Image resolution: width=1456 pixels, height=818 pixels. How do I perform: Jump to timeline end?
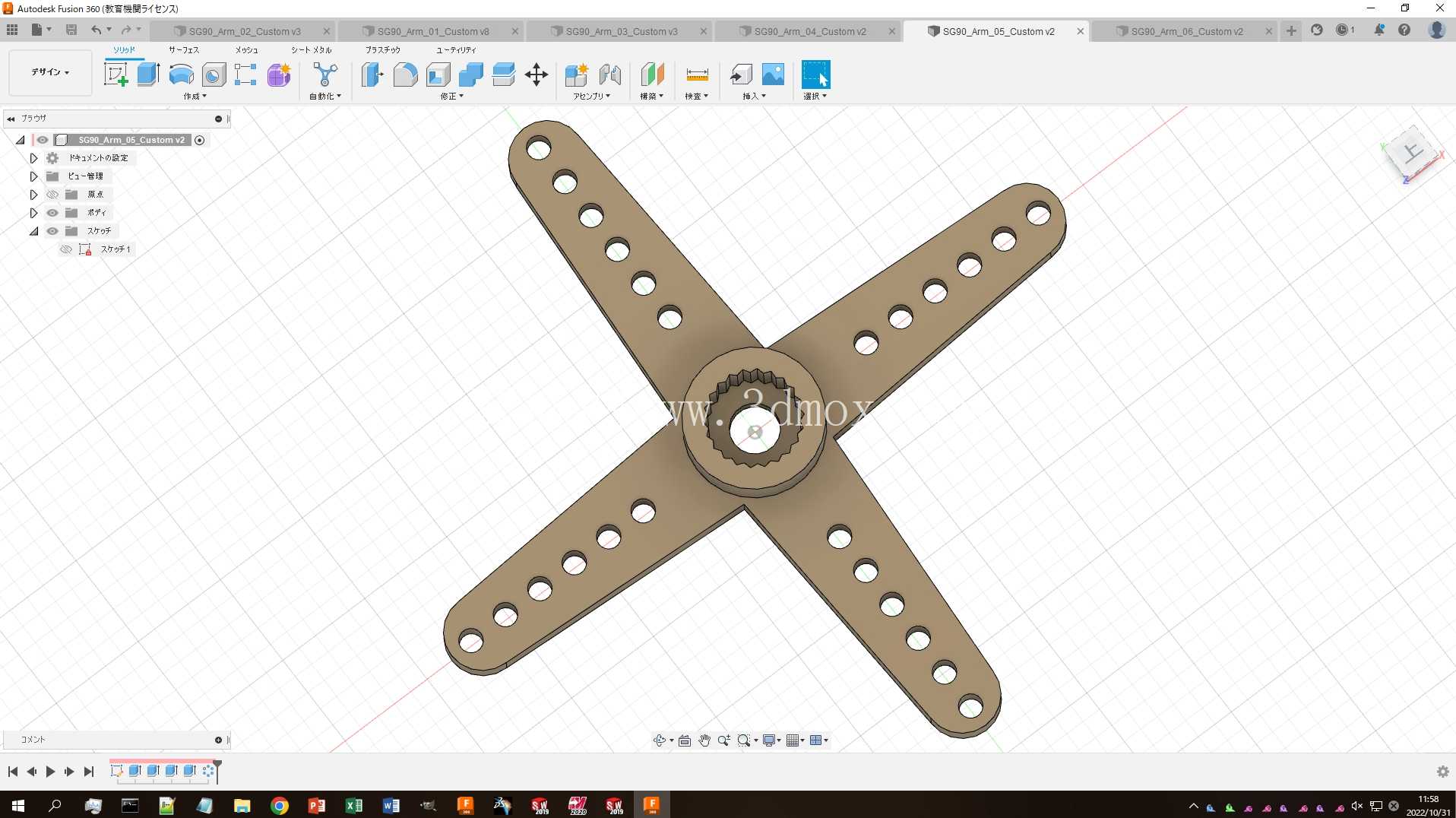[x=89, y=772]
